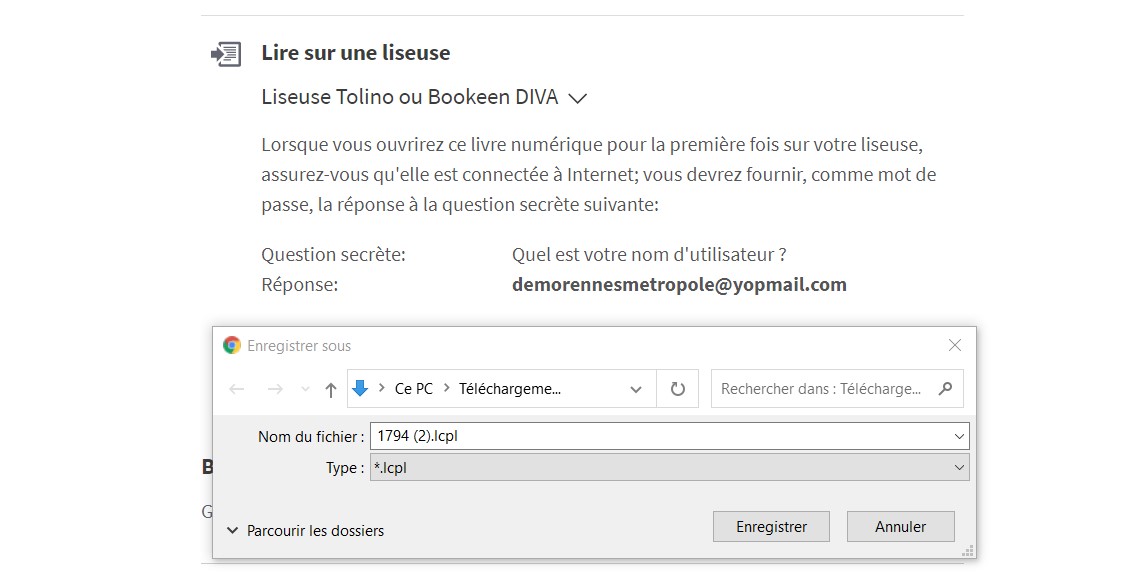Go back using the left arrow

click(237, 389)
